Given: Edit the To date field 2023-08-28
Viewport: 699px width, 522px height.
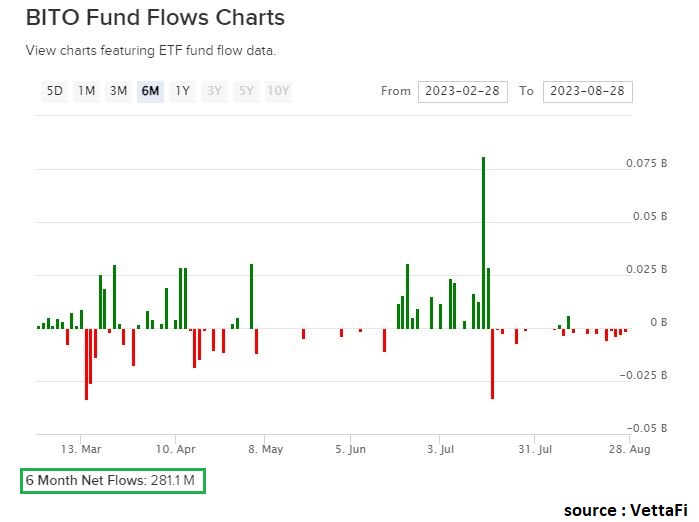Looking at the screenshot, I should (588, 91).
